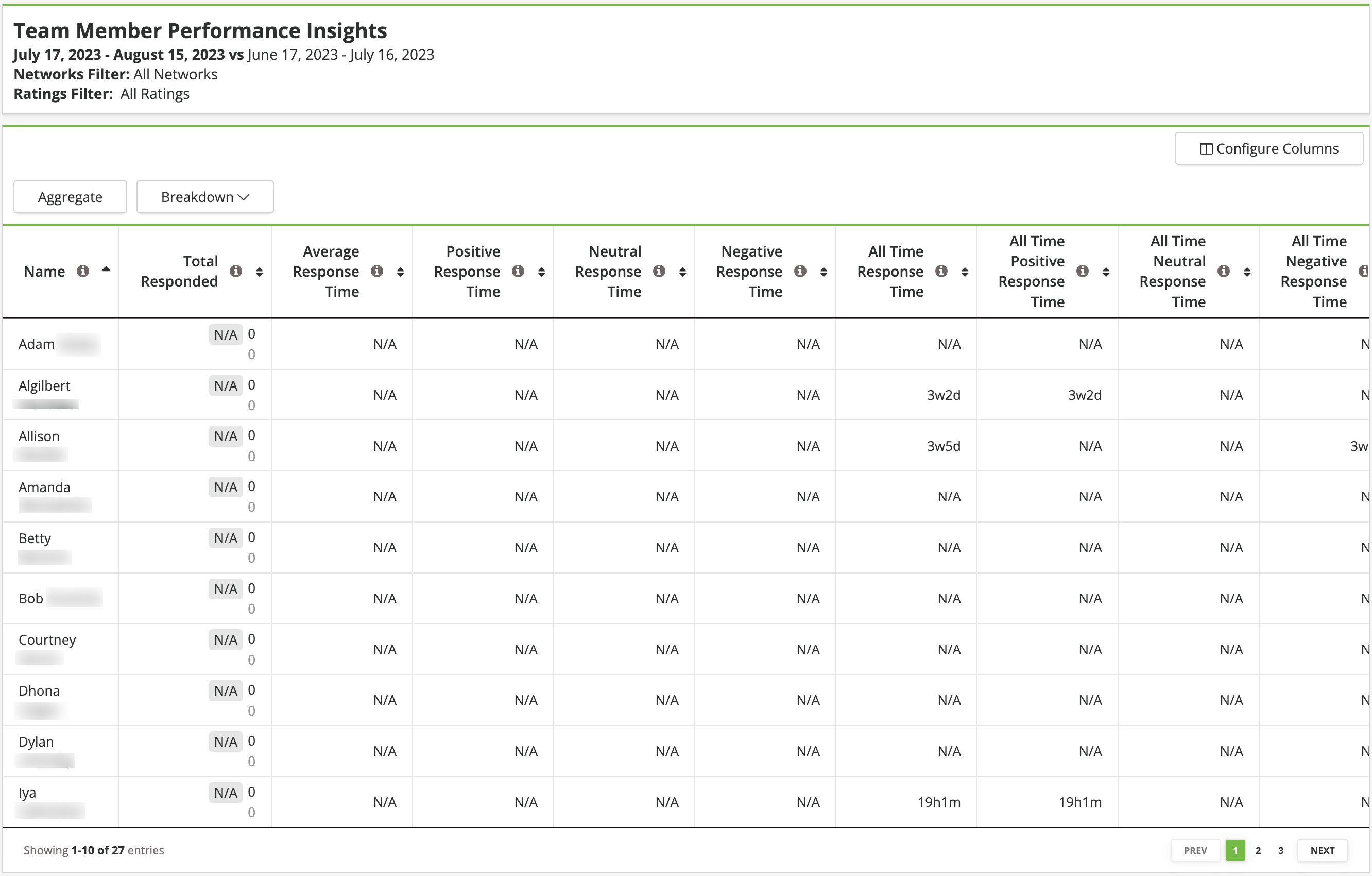Select team member Adam's name

click(37, 344)
